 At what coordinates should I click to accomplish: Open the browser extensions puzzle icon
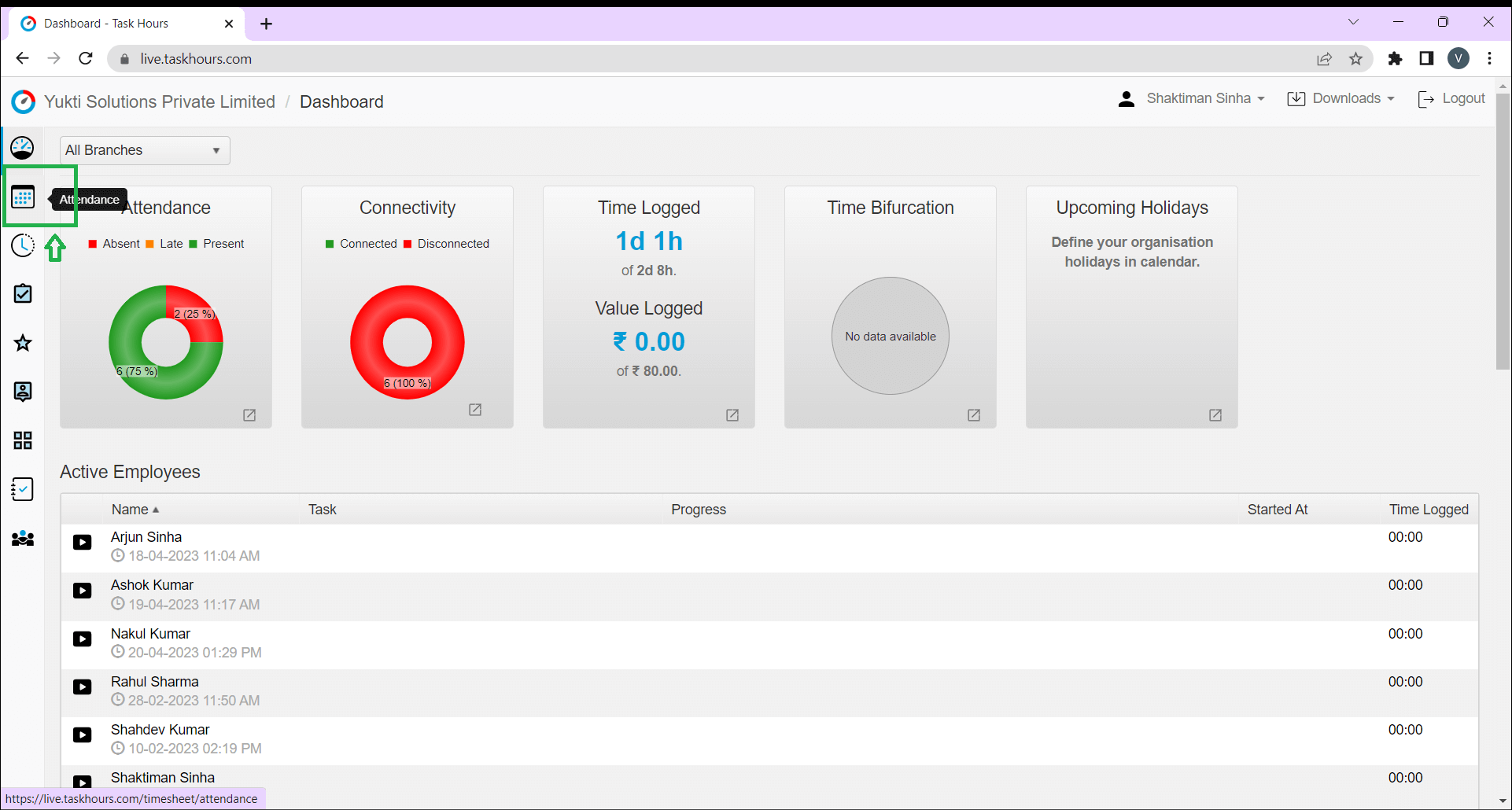pyautogui.click(x=1395, y=59)
